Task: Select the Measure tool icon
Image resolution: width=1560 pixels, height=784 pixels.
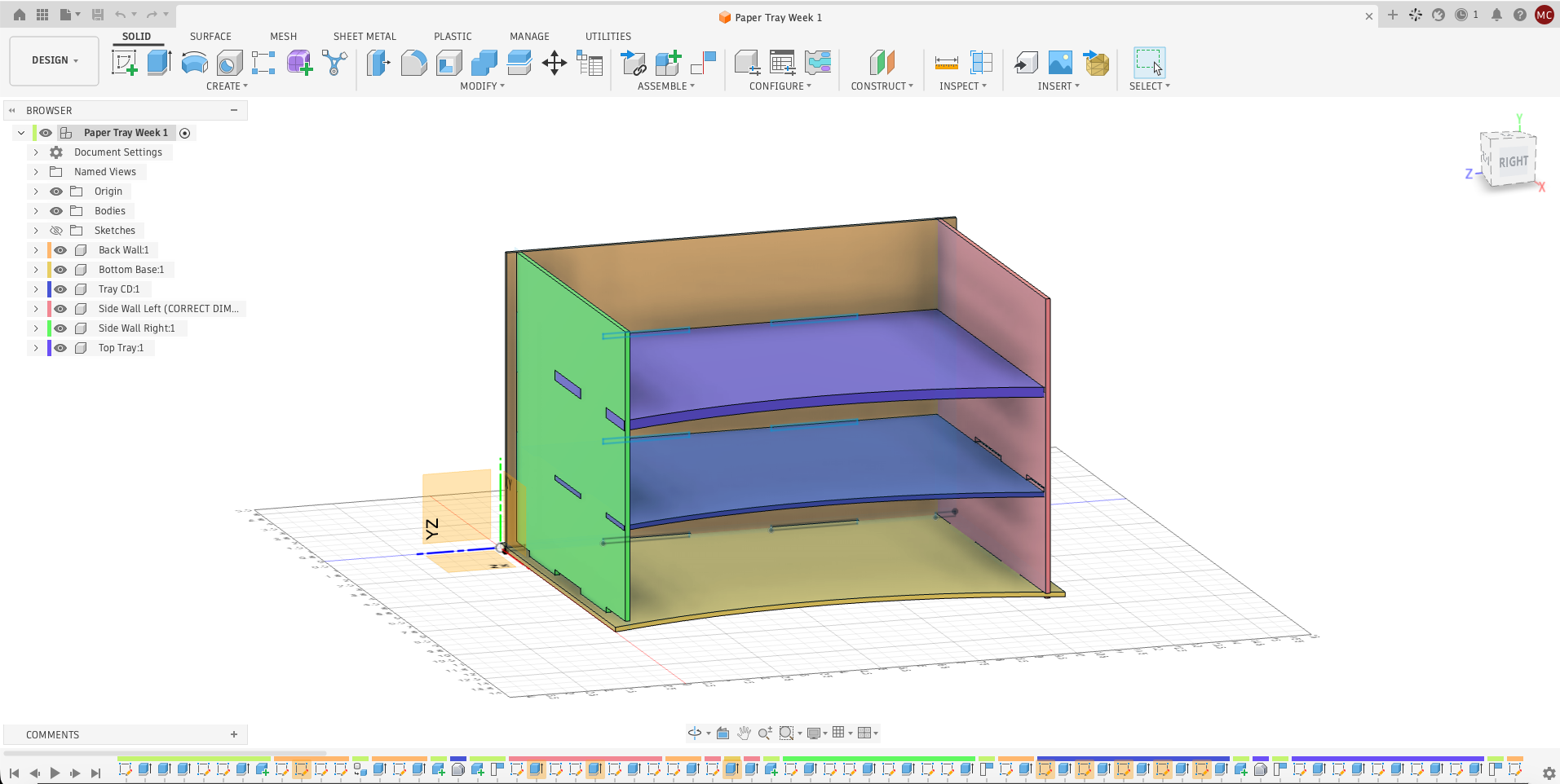Action: pos(946,63)
